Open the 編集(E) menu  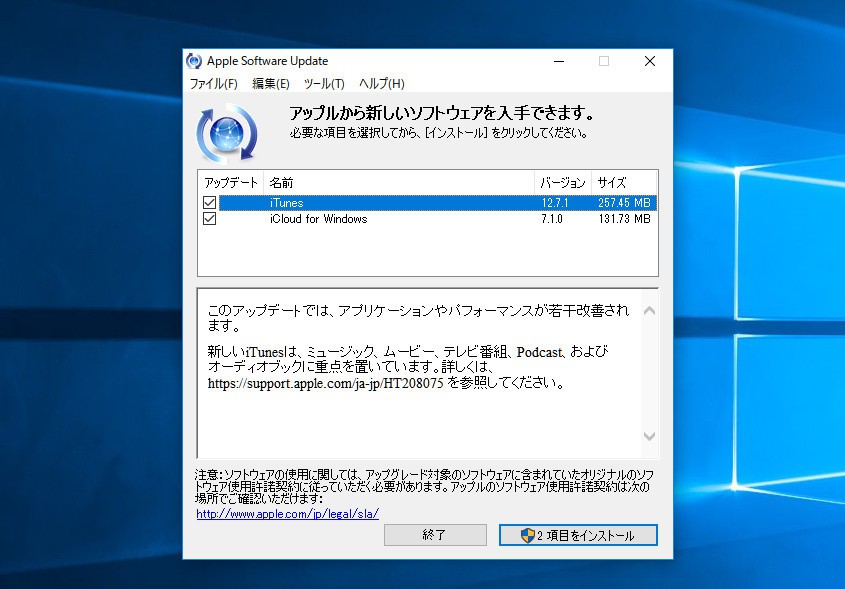point(271,84)
